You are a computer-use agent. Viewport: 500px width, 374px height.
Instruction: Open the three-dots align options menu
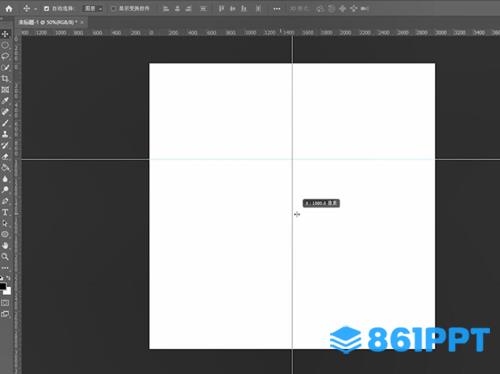[277, 9]
